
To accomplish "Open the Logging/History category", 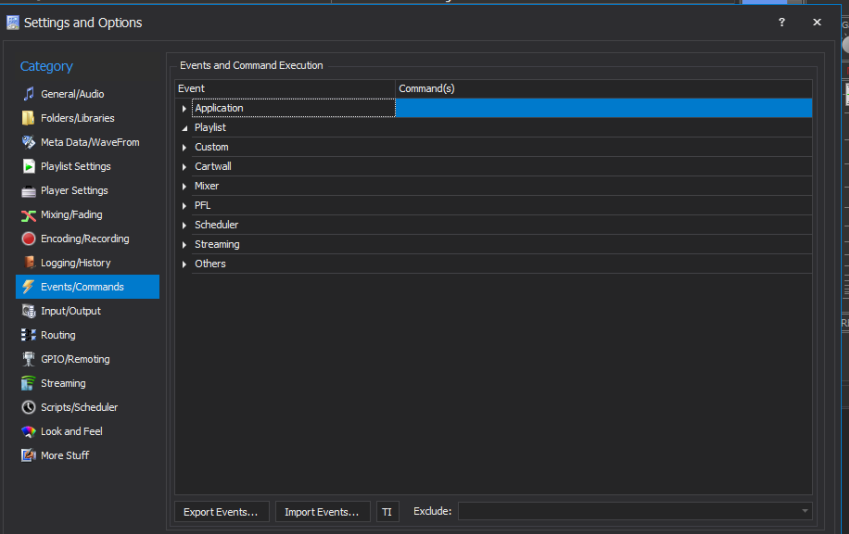I will (76, 263).
